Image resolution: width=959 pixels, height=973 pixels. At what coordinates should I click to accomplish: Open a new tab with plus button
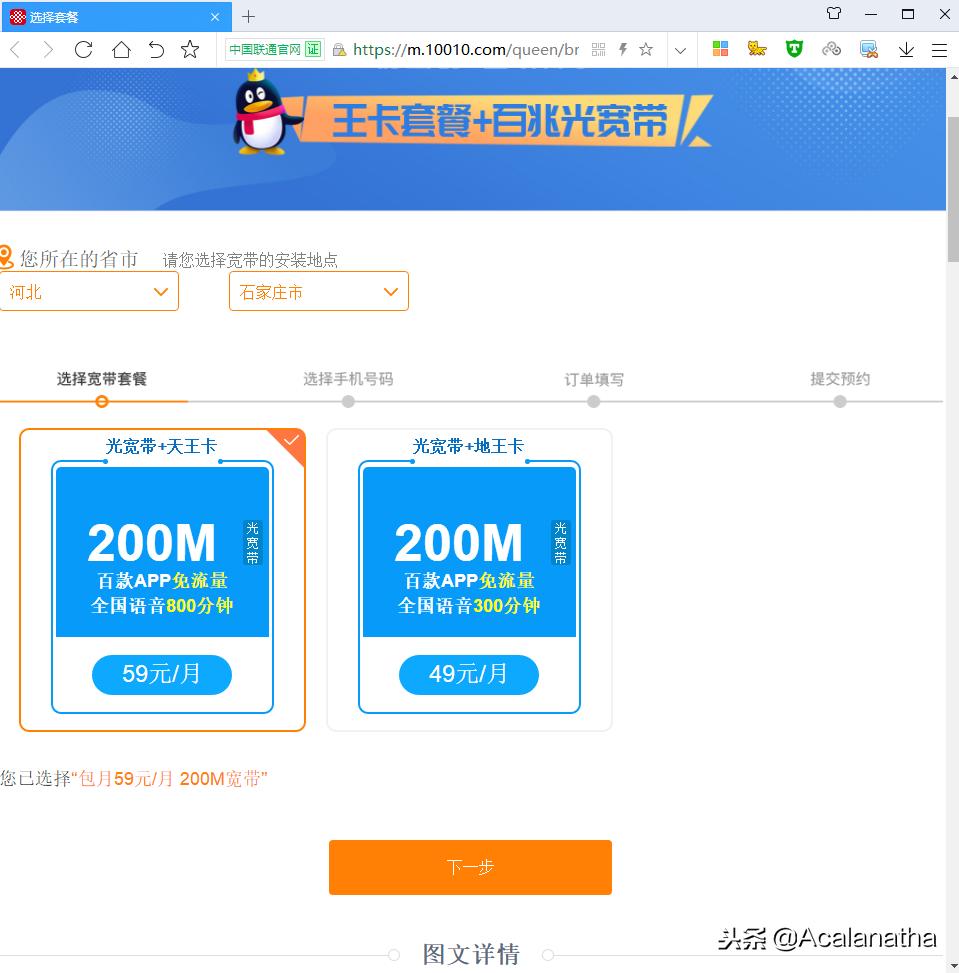tap(248, 17)
